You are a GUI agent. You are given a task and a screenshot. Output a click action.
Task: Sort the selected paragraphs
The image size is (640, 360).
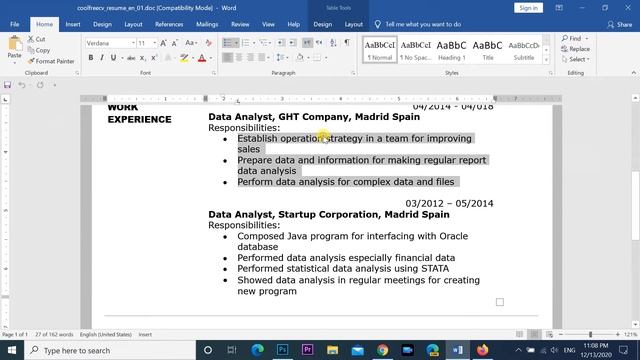(333, 43)
